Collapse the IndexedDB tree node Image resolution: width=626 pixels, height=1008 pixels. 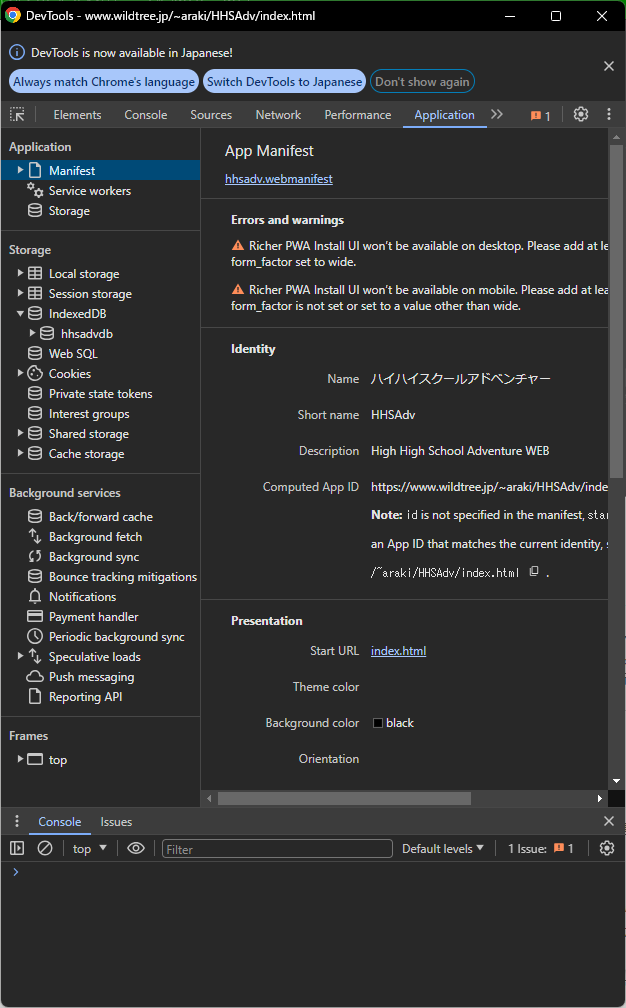pyautogui.click(x=20, y=313)
